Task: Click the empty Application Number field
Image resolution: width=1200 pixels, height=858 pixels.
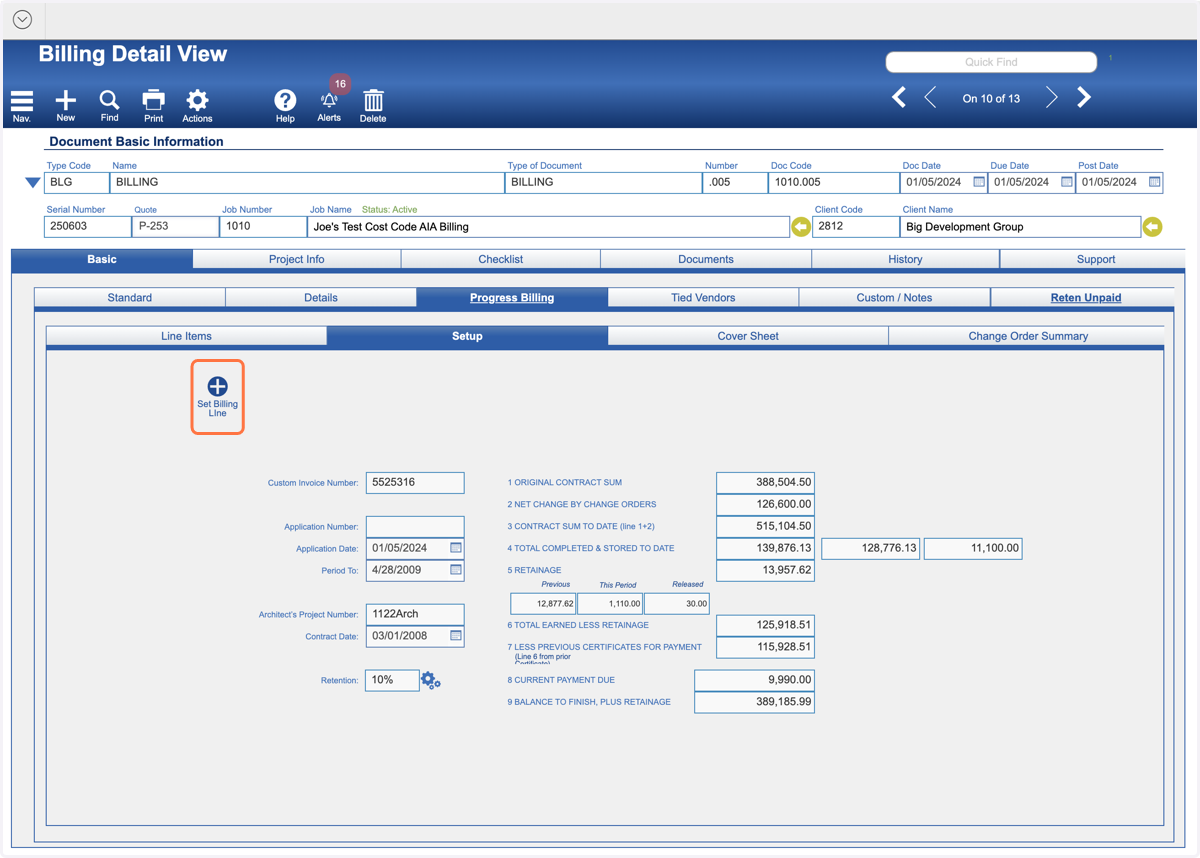Action: 415,526
